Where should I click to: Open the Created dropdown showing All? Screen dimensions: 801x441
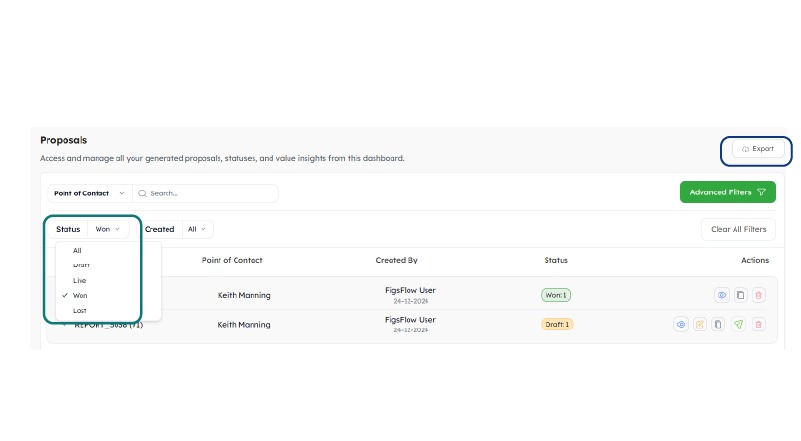pos(197,229)
